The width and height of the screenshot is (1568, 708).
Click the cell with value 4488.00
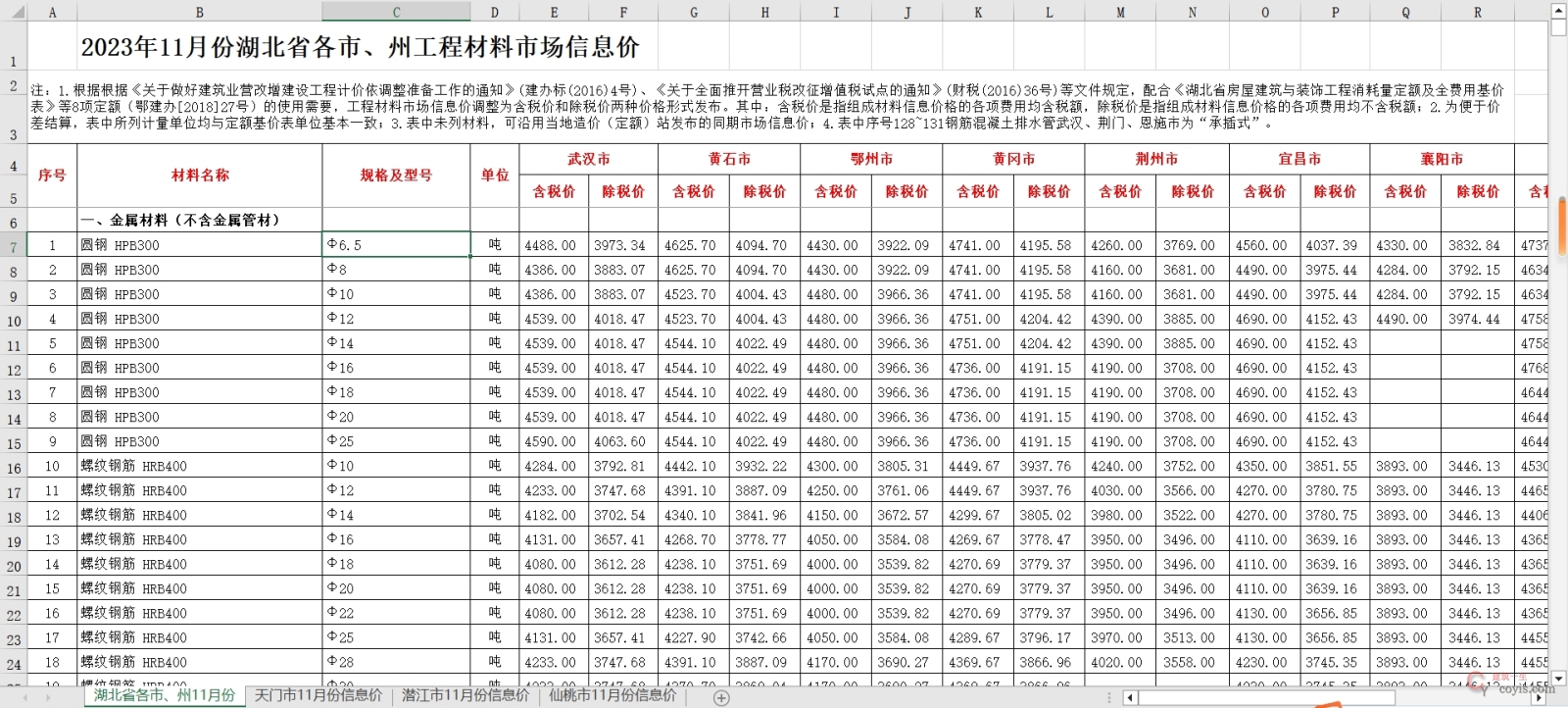[554, 245]
